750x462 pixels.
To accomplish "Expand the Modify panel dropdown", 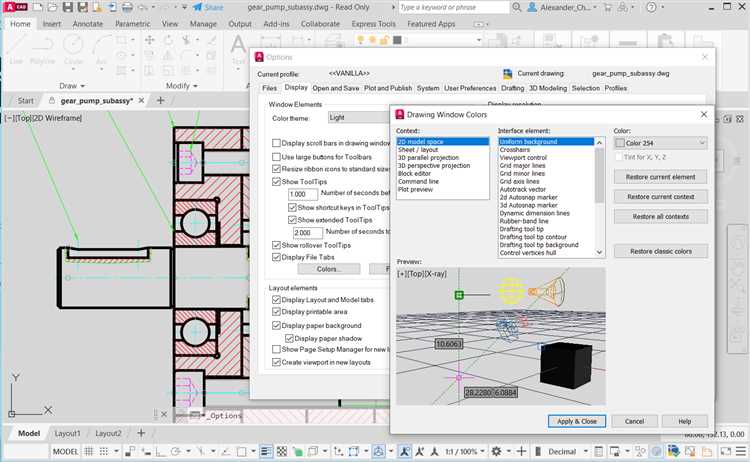I will point(182,86).
